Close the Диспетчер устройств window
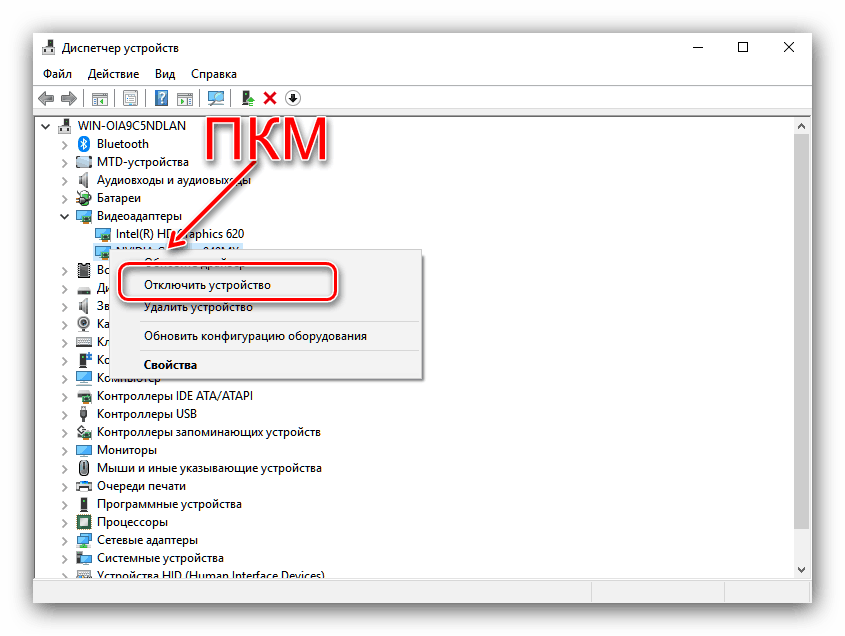Screen dimensions: 845x636 coord(788,47)
